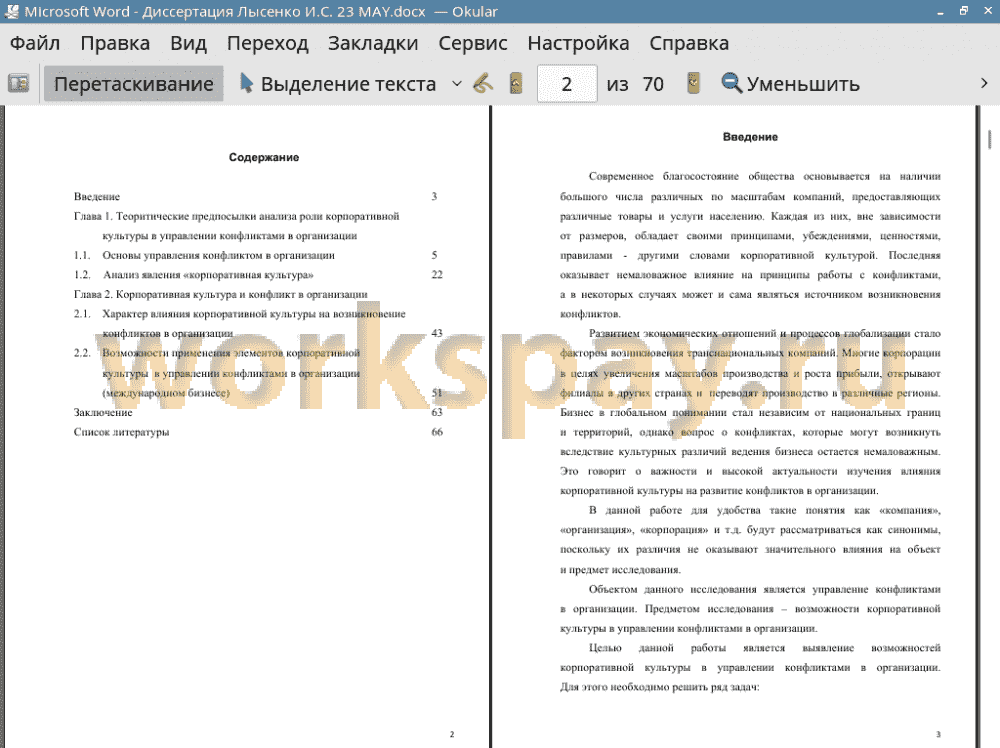The image size is (1000, 748).
Task: Click the Содержание heading
Action: [x=264, y=158]
